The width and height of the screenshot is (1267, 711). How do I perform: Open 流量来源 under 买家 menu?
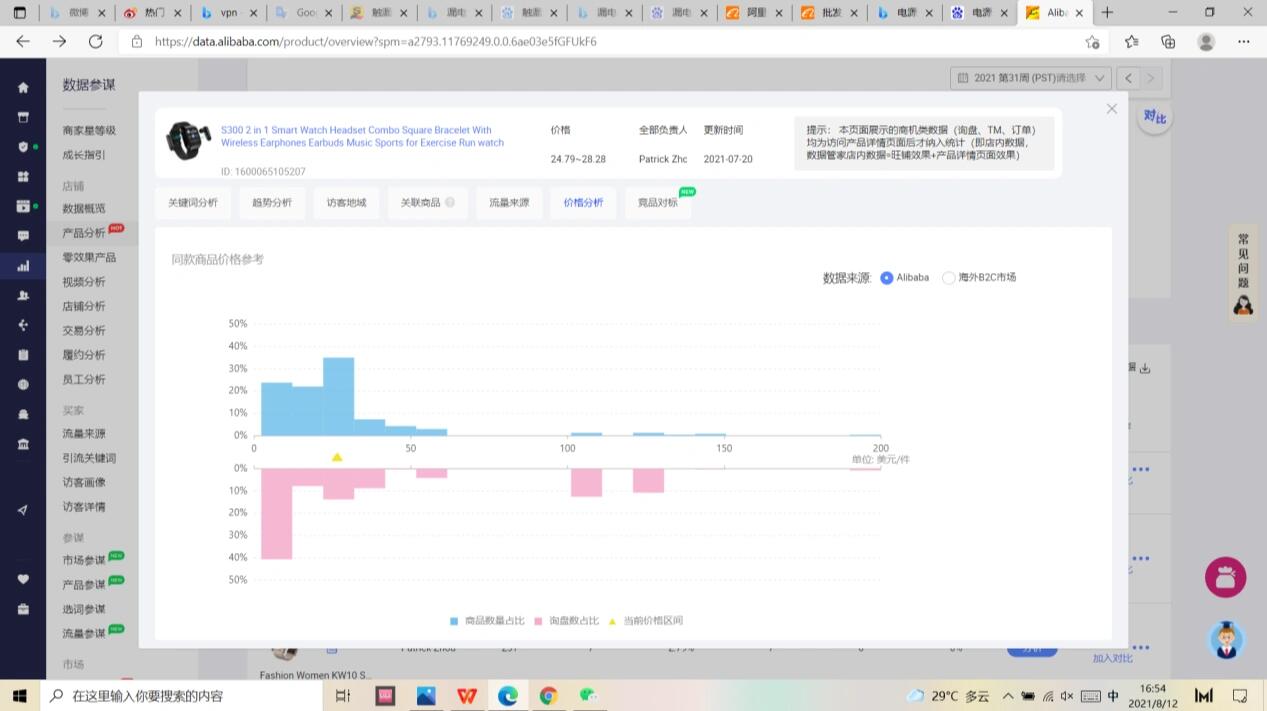[x=84, y=434]
